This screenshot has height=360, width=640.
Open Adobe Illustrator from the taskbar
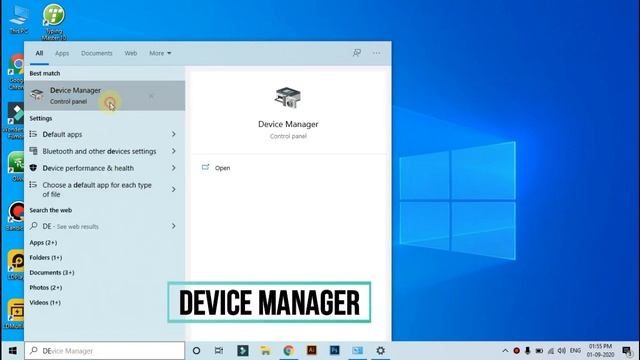click(311, 350)
